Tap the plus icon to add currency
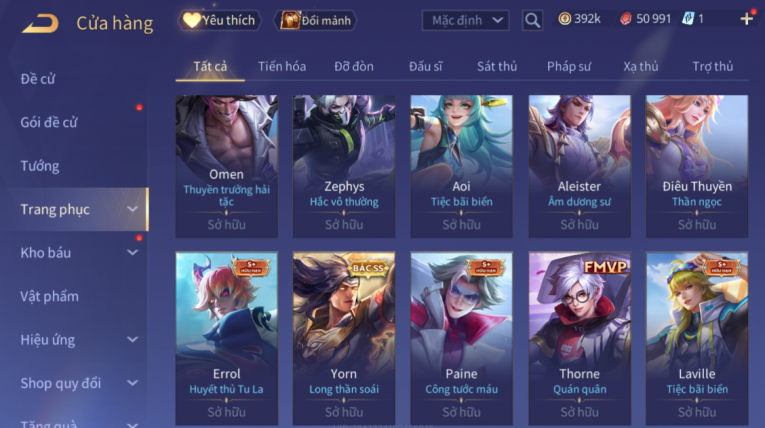Image resolution: width=765 pixels, height=428 pixels. pyautogui.click(x=746, y=19)
